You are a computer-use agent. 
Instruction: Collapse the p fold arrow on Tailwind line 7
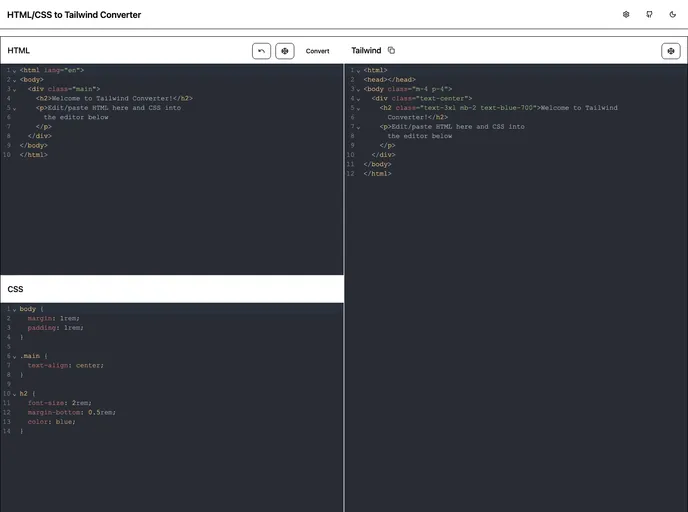click(x=358, y=127)
